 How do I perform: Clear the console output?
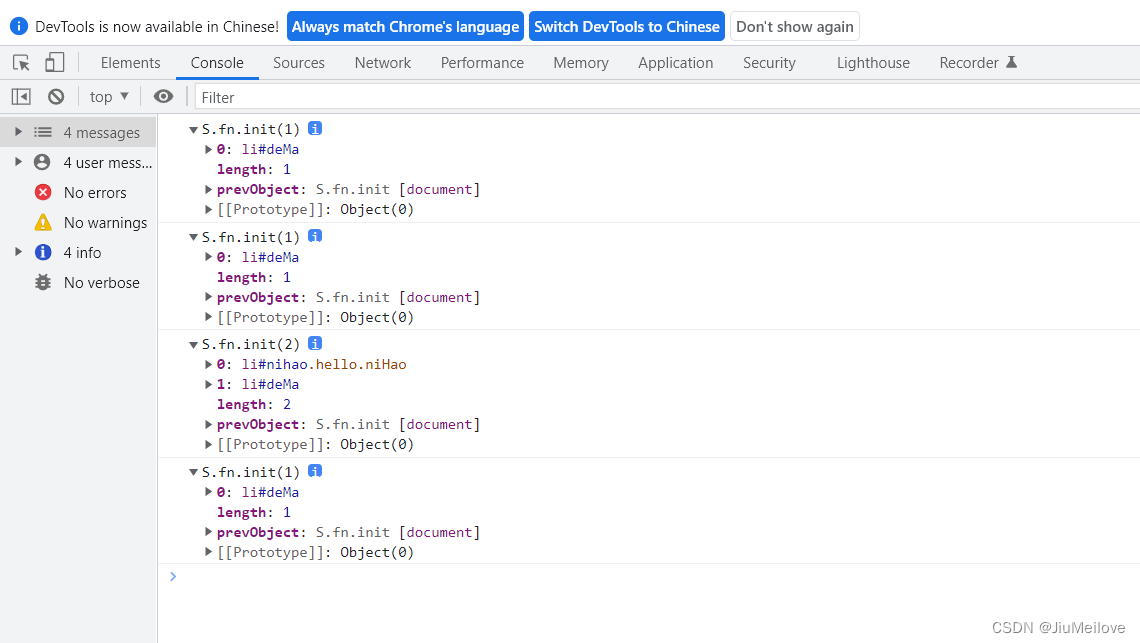pyautogui.click(x=56, y=97)
